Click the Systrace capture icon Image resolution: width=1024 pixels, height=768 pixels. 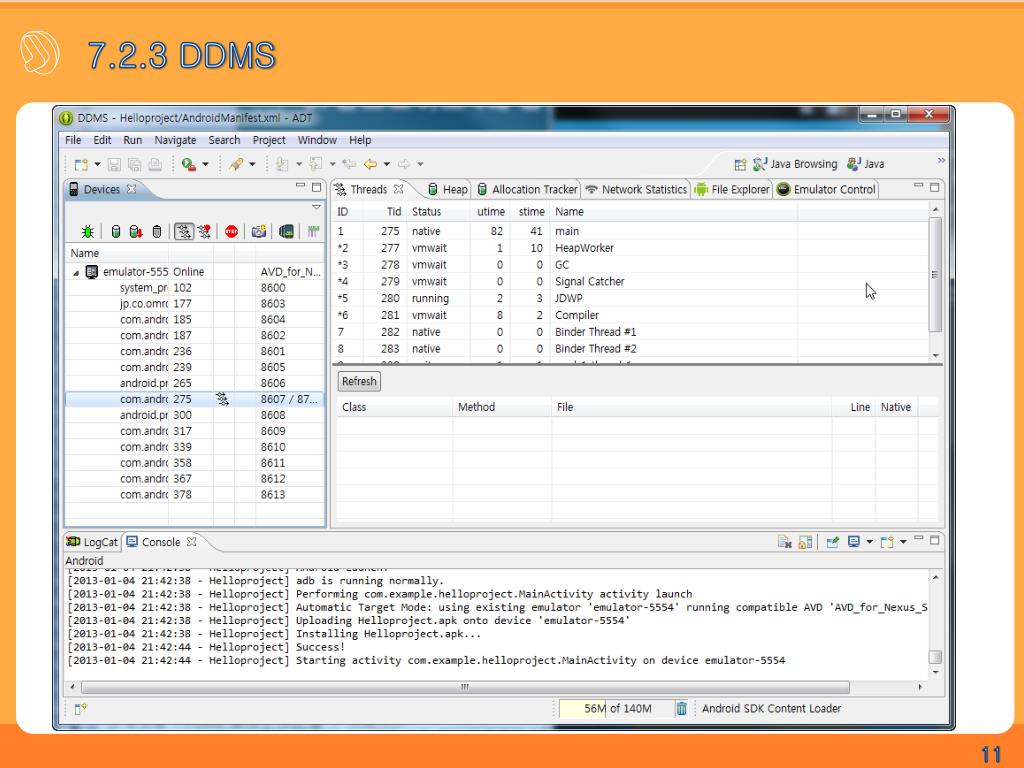point(313,231)
